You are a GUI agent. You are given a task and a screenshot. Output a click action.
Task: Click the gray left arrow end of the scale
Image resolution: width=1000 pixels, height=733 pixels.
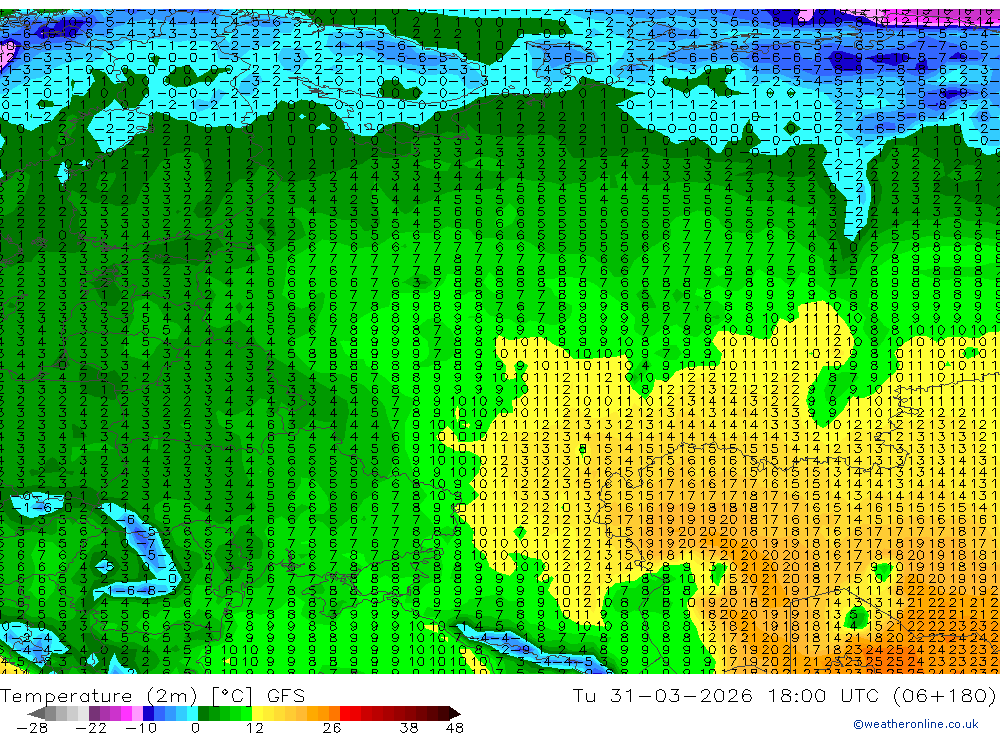click(x=36, y=714)
